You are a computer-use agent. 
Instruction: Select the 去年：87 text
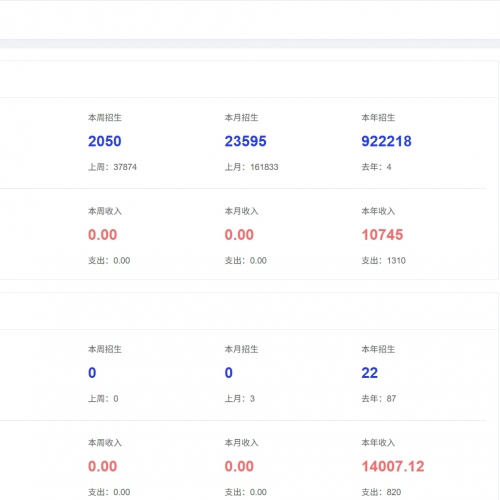pos(379,398)
